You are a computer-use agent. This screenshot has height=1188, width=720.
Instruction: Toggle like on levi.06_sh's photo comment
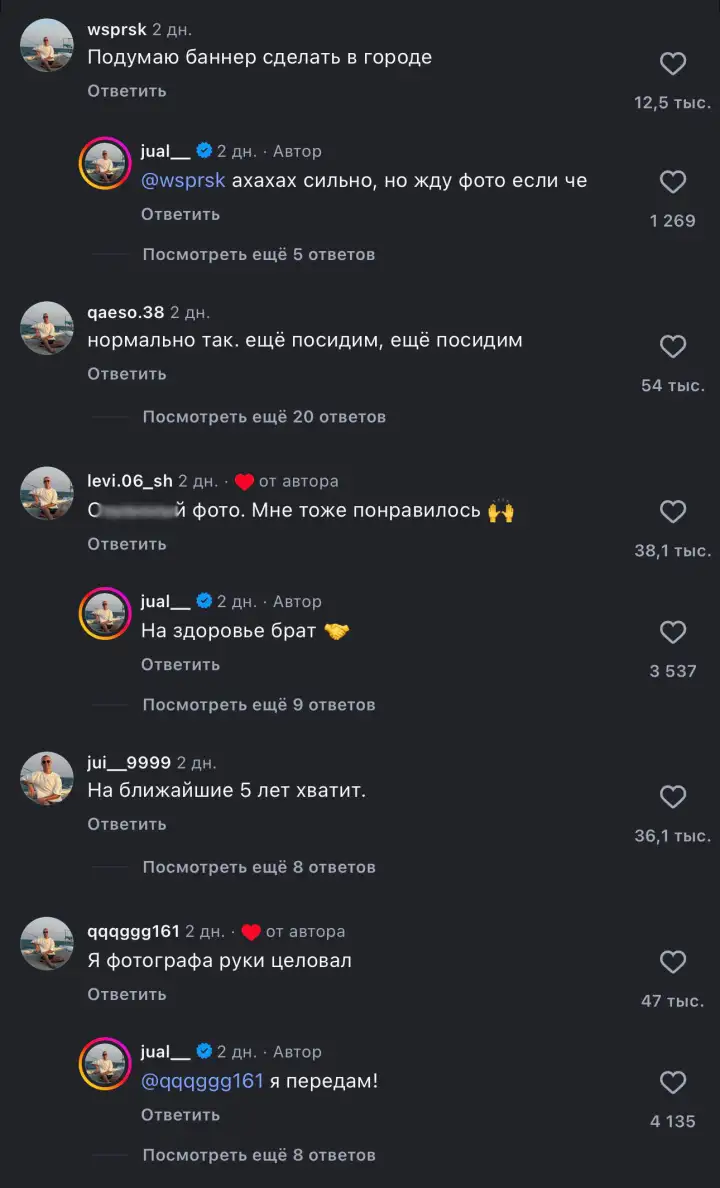(673, 512)
